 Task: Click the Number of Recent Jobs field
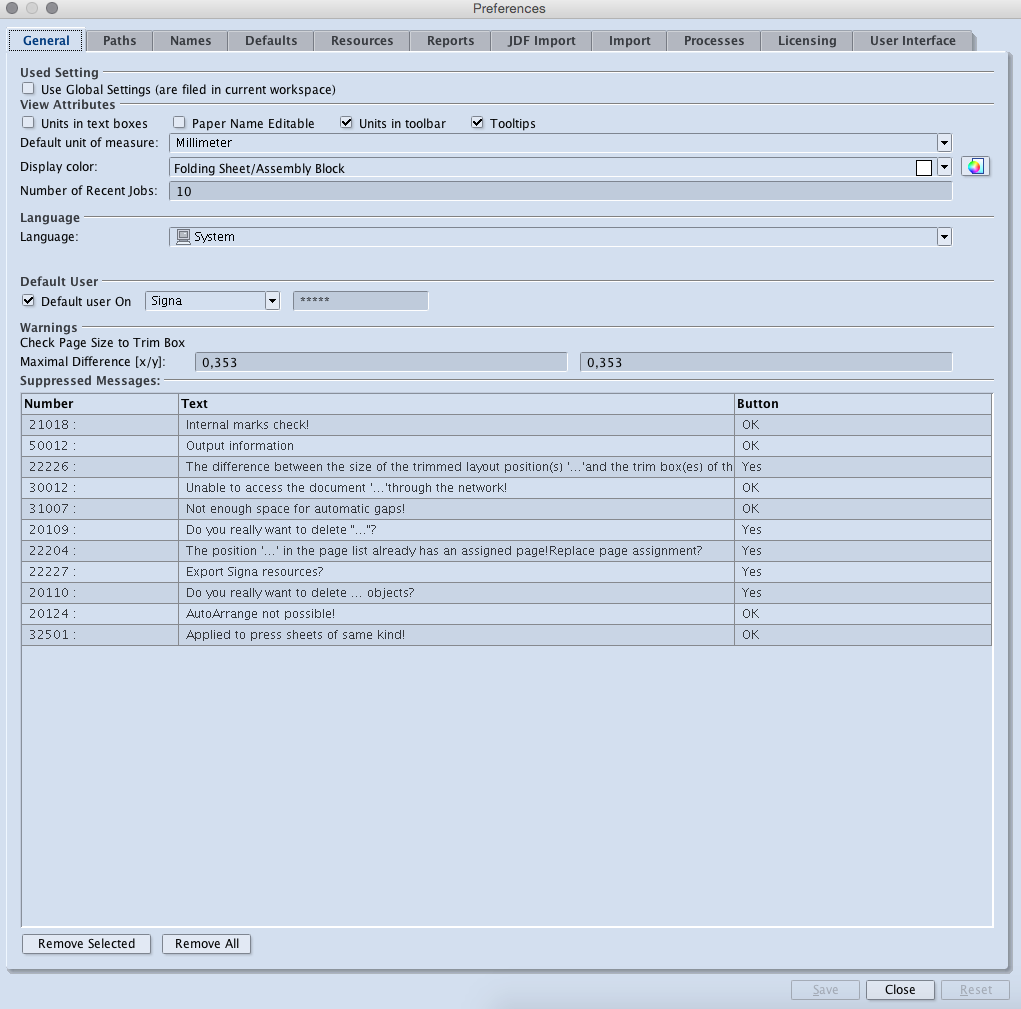point(561,191)
